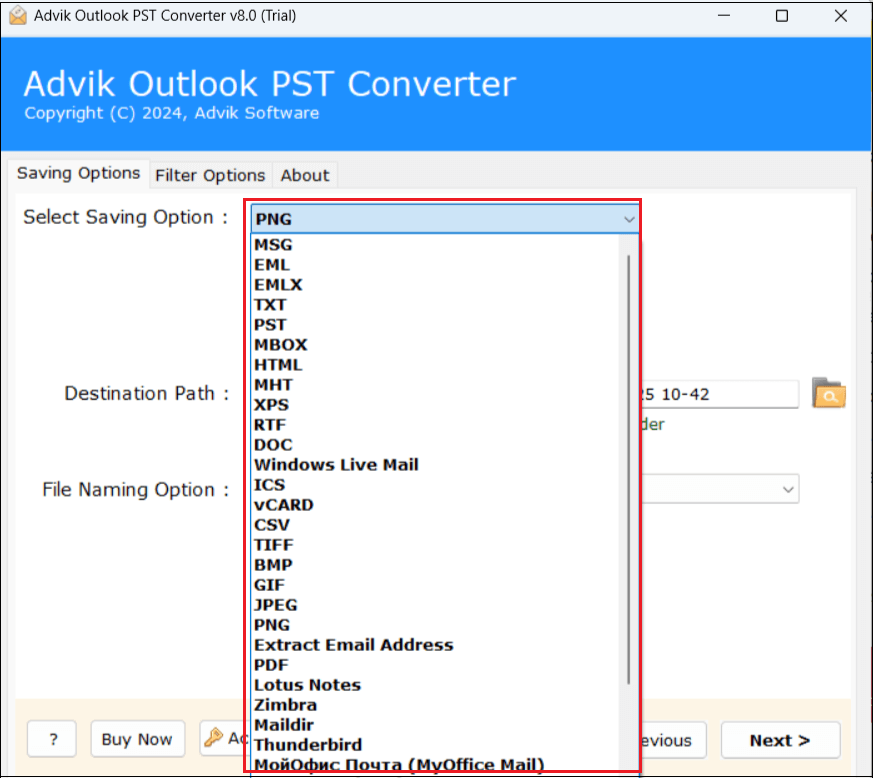The width and height of the screenshot is (873, 778).
Task: Click the Next button
Action: pyautogui.click(x=780, y=740)
